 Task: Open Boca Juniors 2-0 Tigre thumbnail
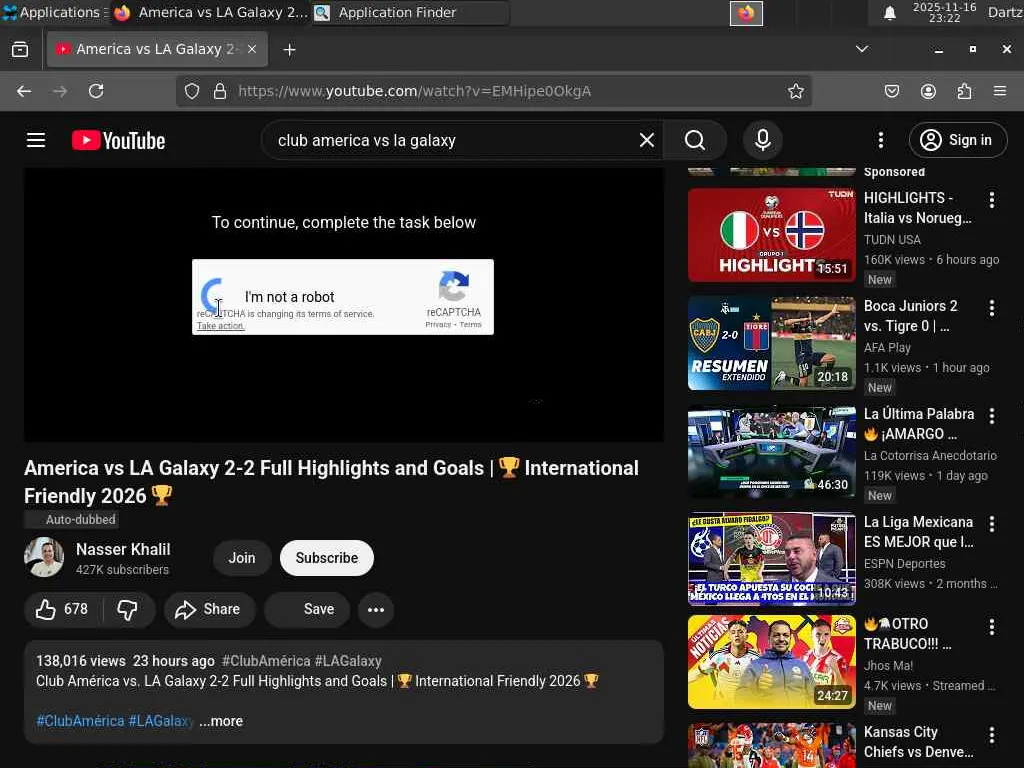(771, 343)
